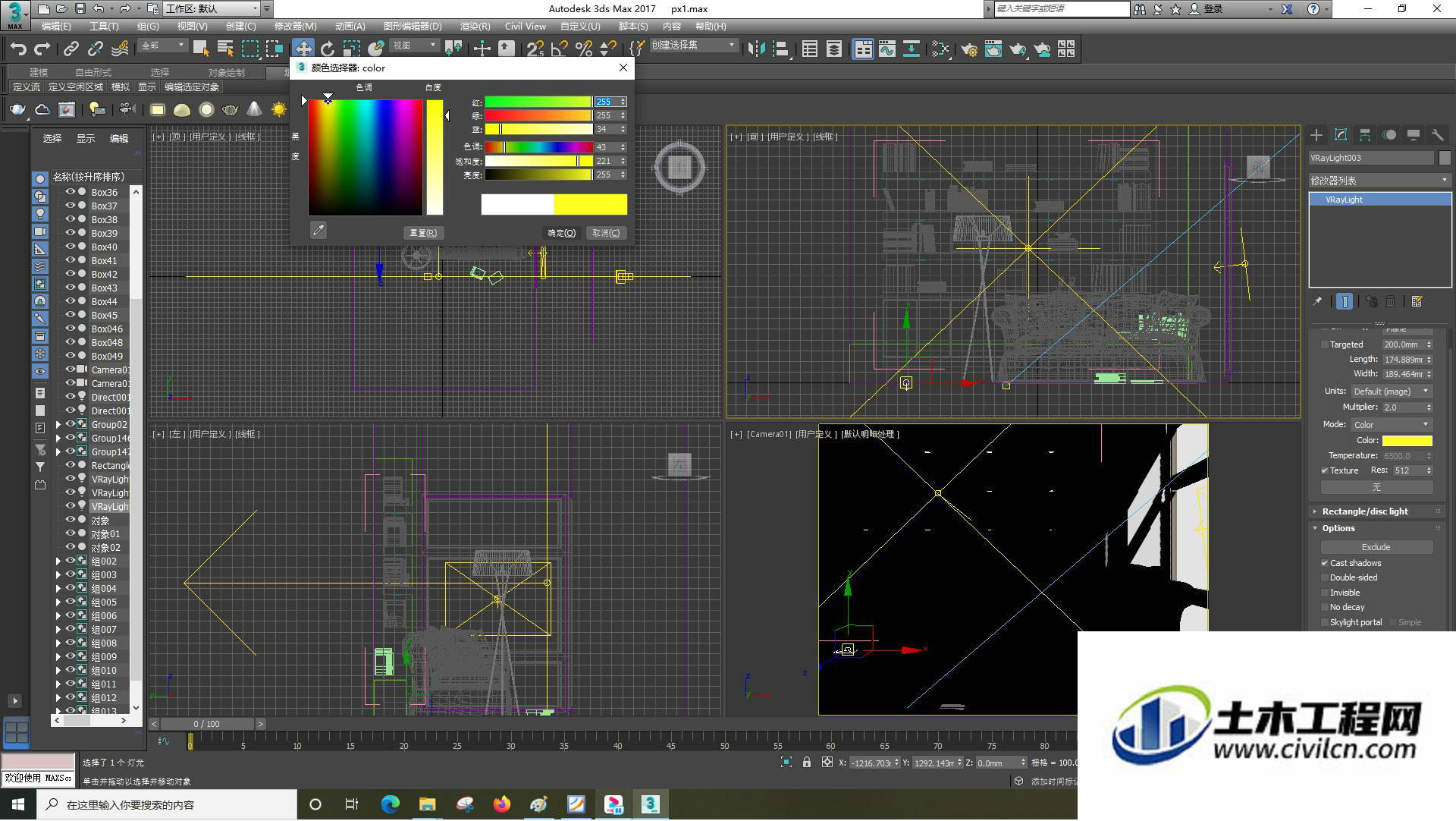This screenshot has width=1456, height=821.
Task: Click the Render Production teapot icon
Action: [x=1018, y=49]
